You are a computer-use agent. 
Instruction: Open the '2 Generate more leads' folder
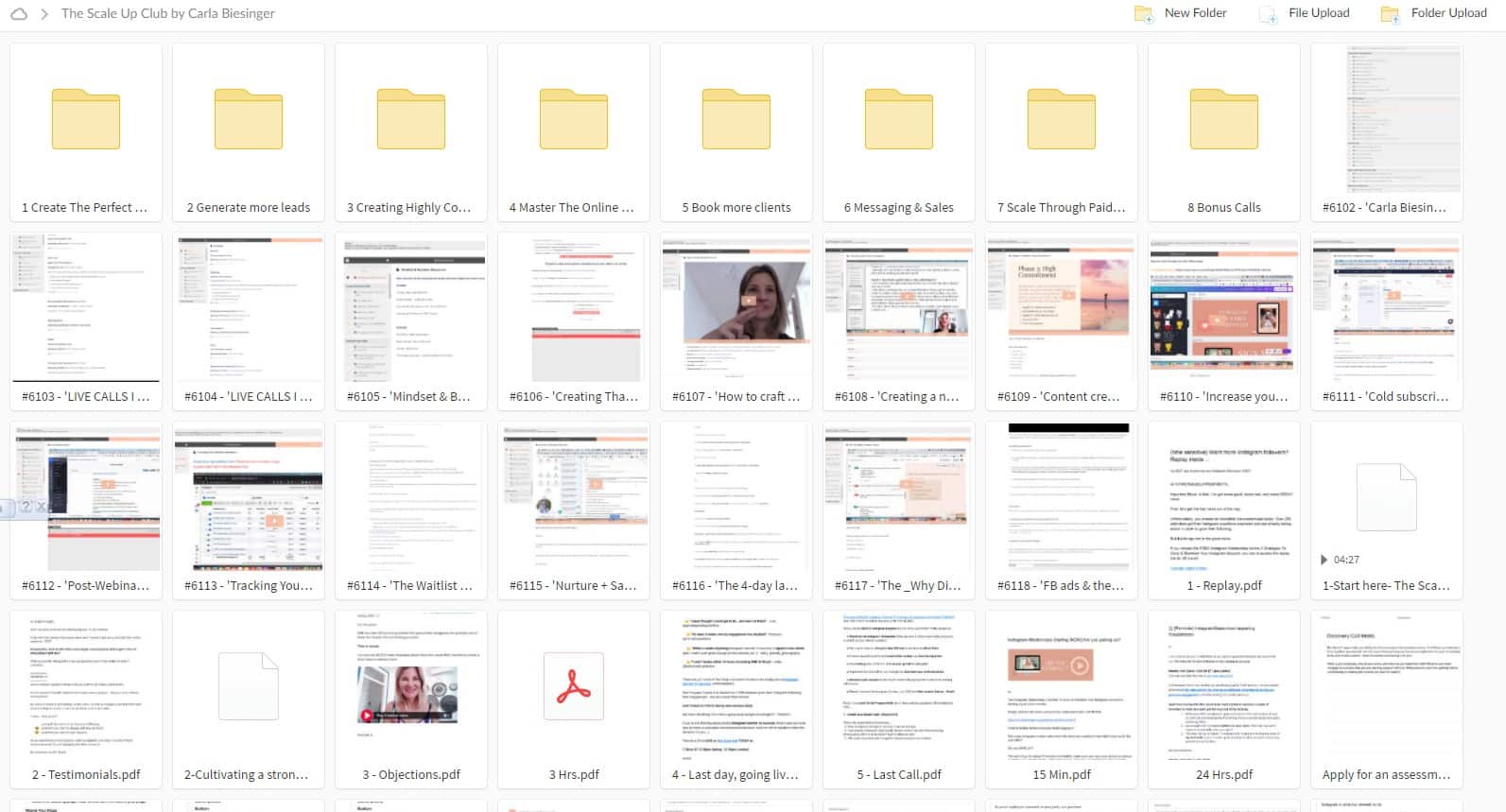pyautogui.click(x=248, y=120)
